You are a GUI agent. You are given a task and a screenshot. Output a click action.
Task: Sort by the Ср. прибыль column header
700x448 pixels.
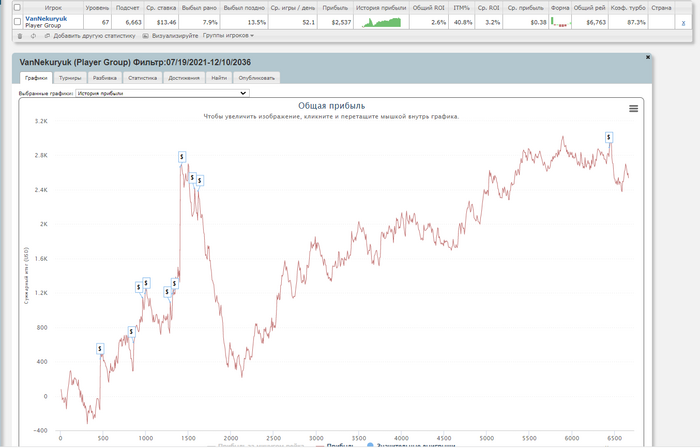[x=526, y=8]
